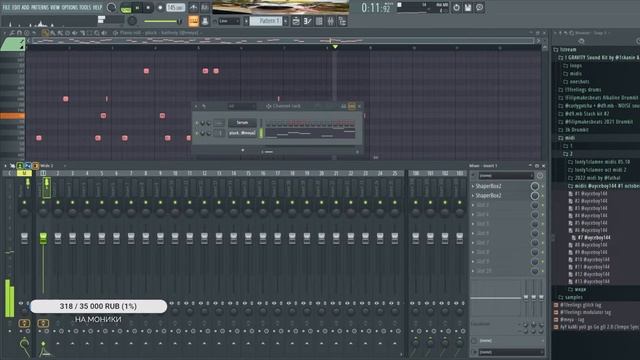Click the selected green Insert 1 fader

click(x=43, y=238)
